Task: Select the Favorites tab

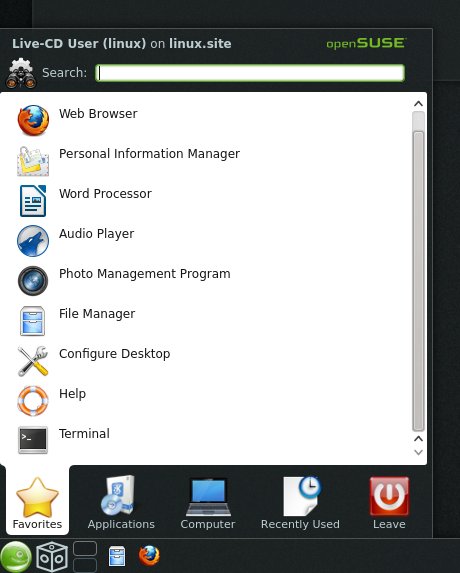Action: click(x=37, y=502)
